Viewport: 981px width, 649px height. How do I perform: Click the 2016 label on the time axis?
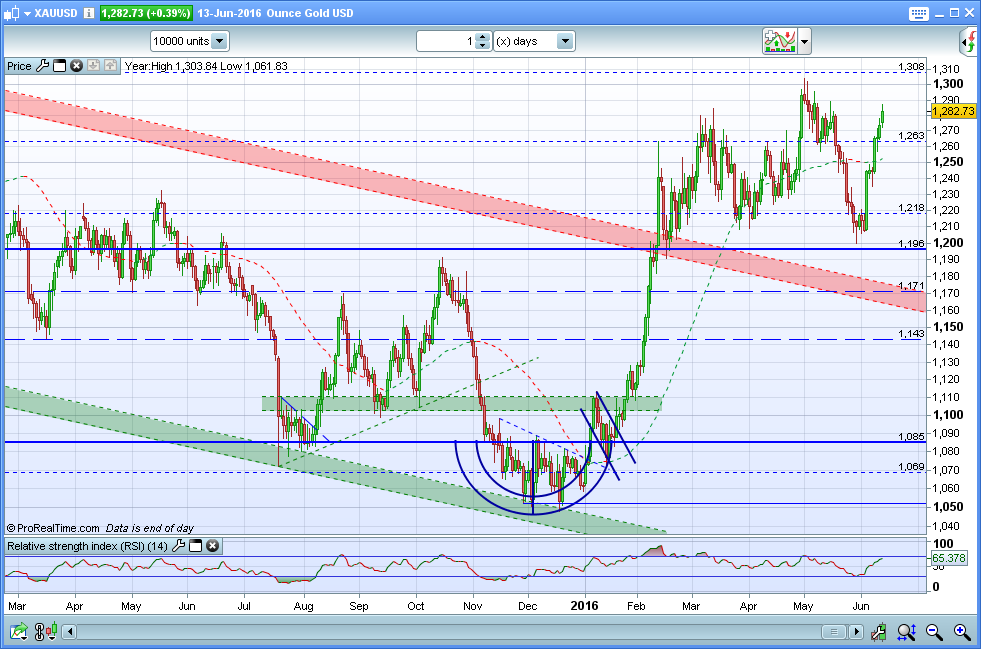584,606
